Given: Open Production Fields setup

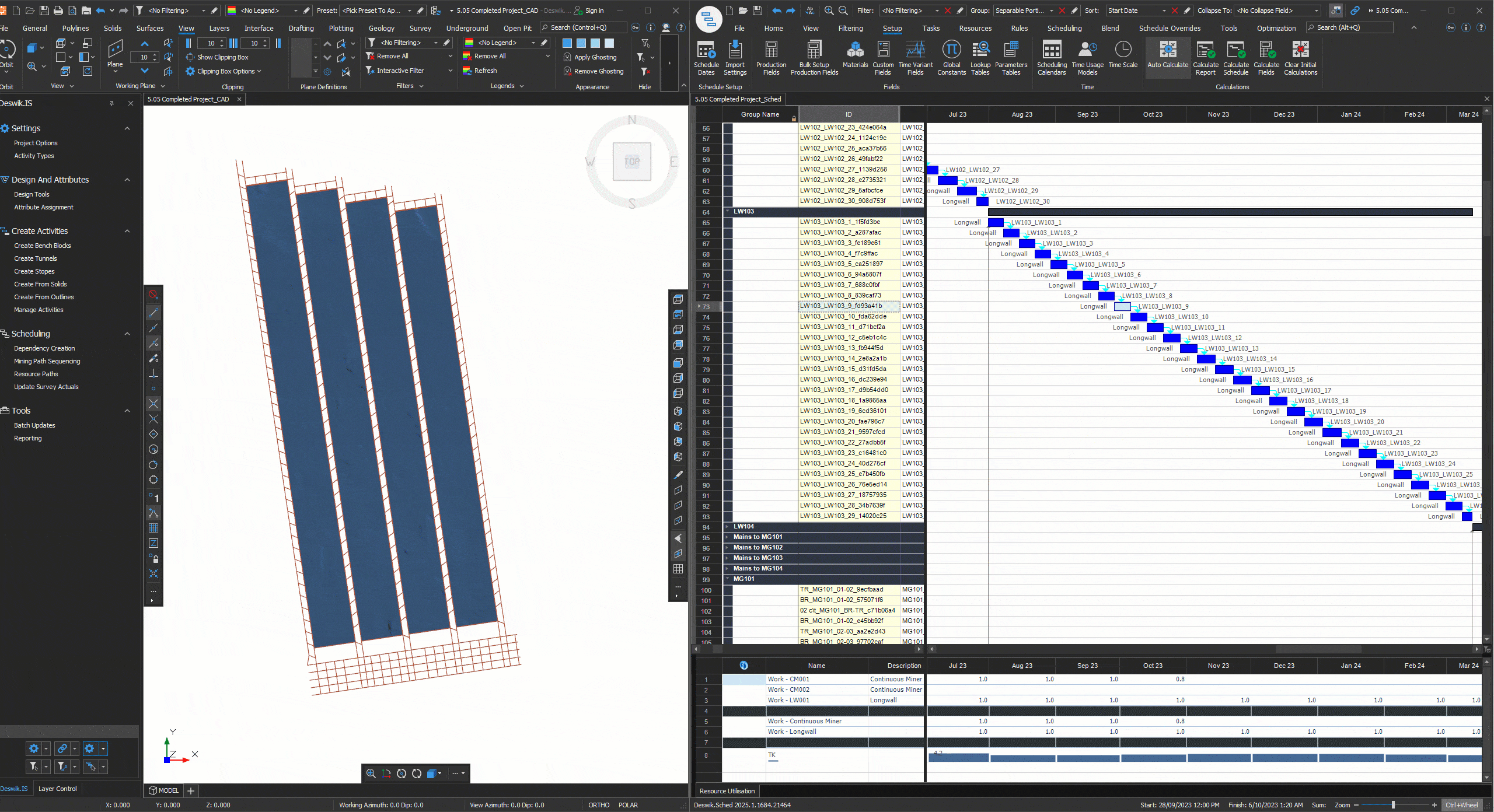Looking at the screenshot, I should point(771,58).
